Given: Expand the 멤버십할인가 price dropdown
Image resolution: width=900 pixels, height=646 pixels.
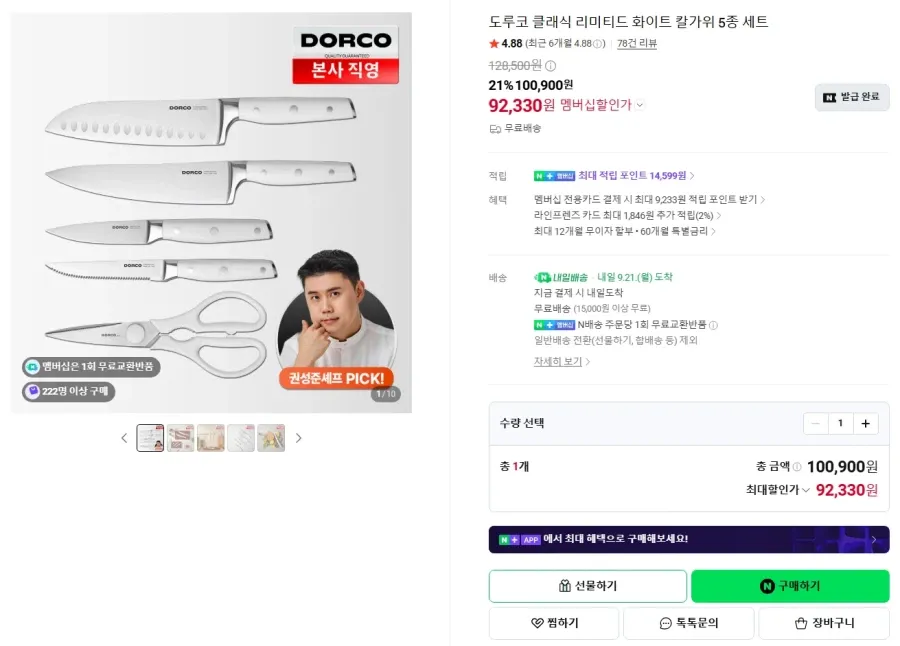Looking at the screenshot, I should tap(639, 105).
